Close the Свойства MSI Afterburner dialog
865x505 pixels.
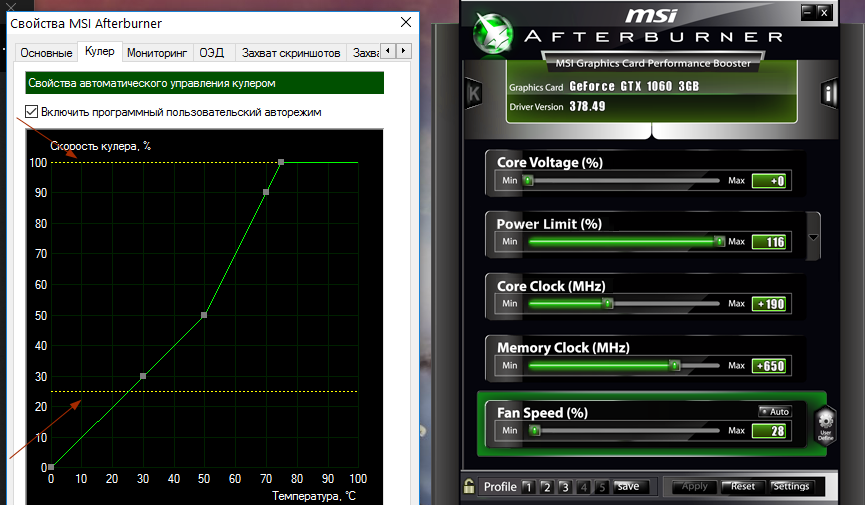(x=406, y=22)
